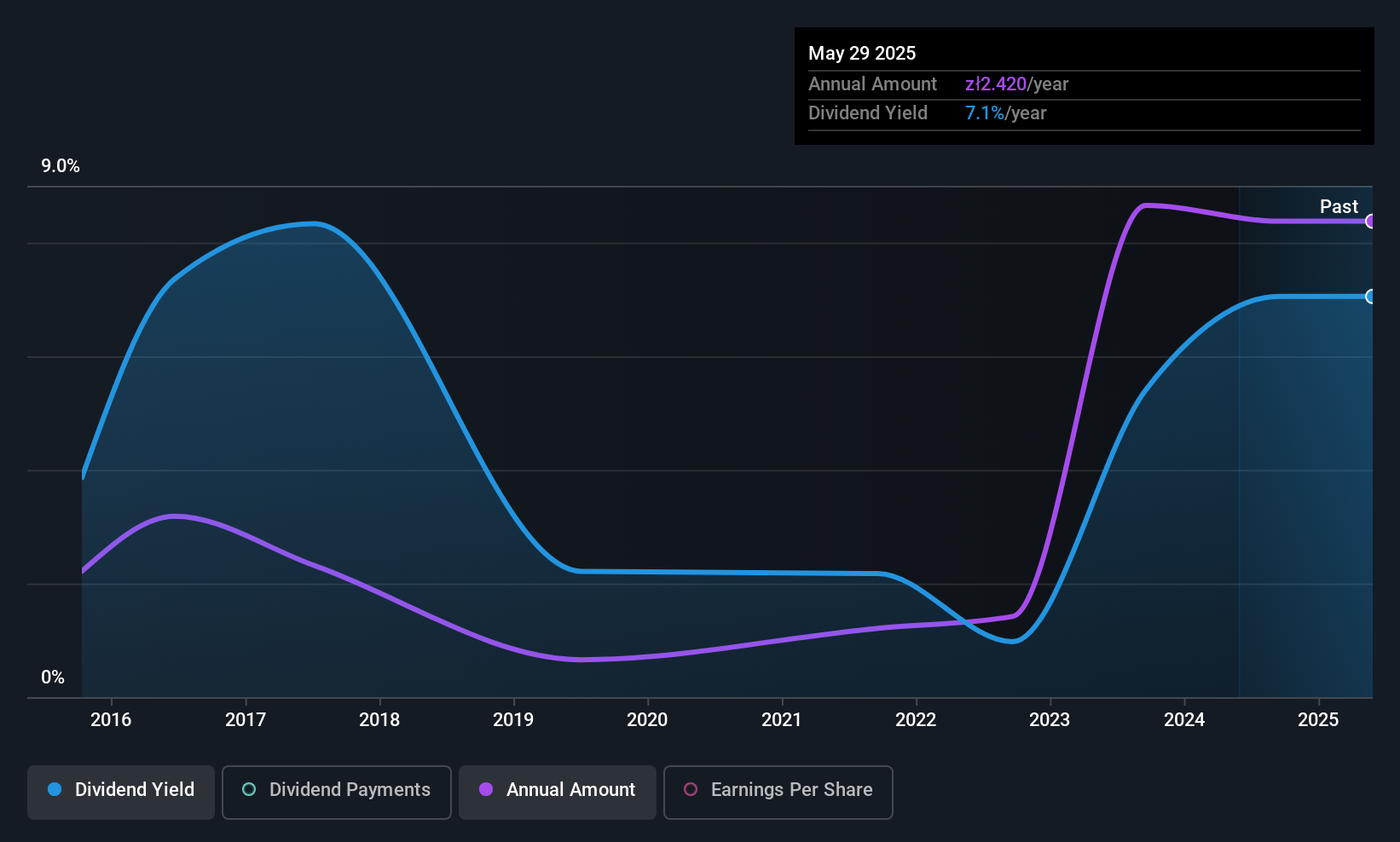
Task: Enable the Dividend Payments series
Action: [337, 793]
